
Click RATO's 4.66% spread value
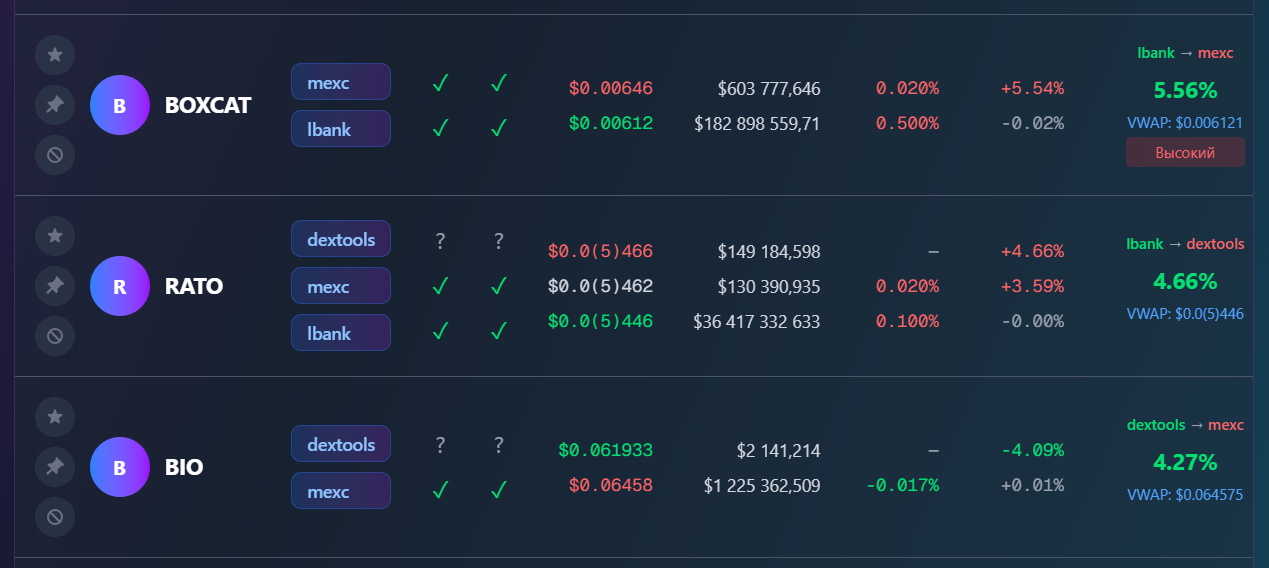click(x=1185, y=280)
